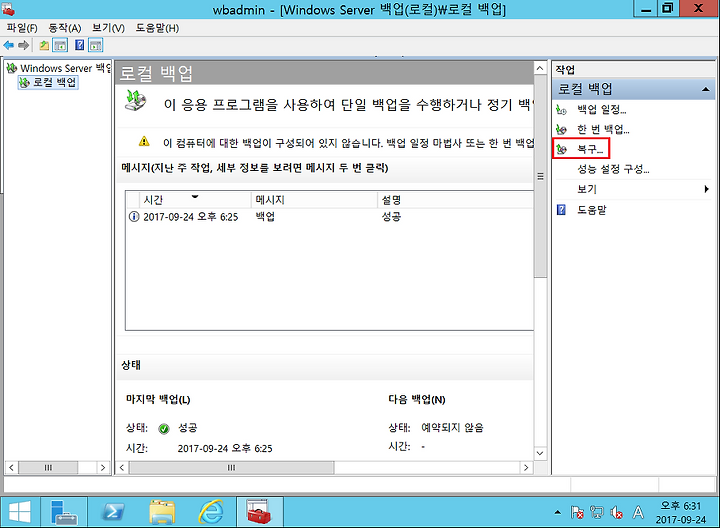Open Internet Explorer from the taskbar
The height and width of the screenshot is (528, 720).
tap(211, 511)
